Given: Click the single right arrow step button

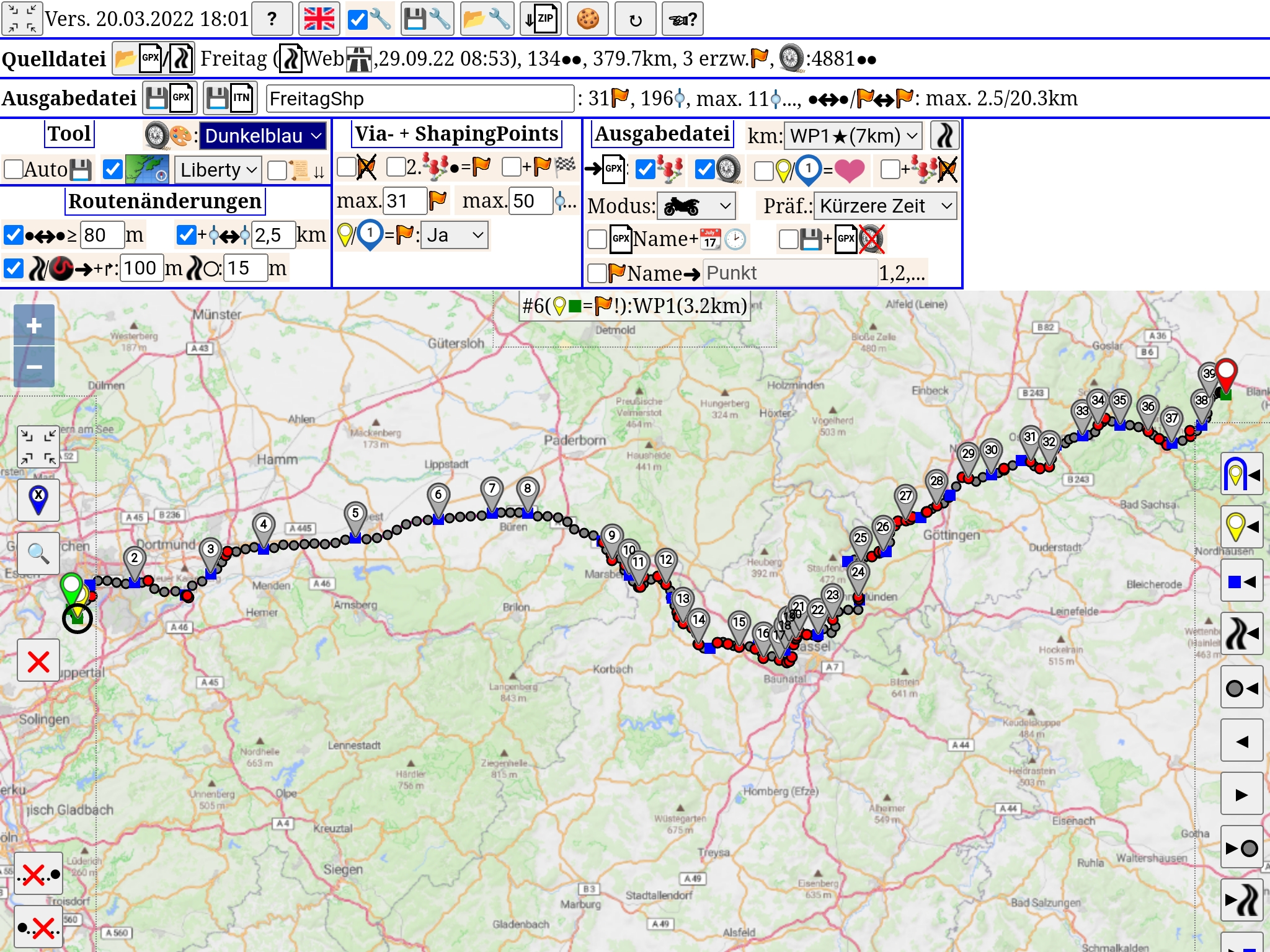Looking at the screenshot, I should tap(1242, 794).
